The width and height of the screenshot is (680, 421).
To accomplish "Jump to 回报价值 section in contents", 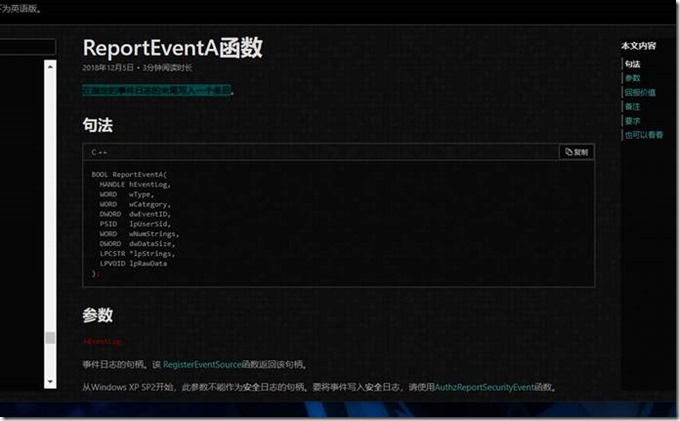I will pos(640,92).
